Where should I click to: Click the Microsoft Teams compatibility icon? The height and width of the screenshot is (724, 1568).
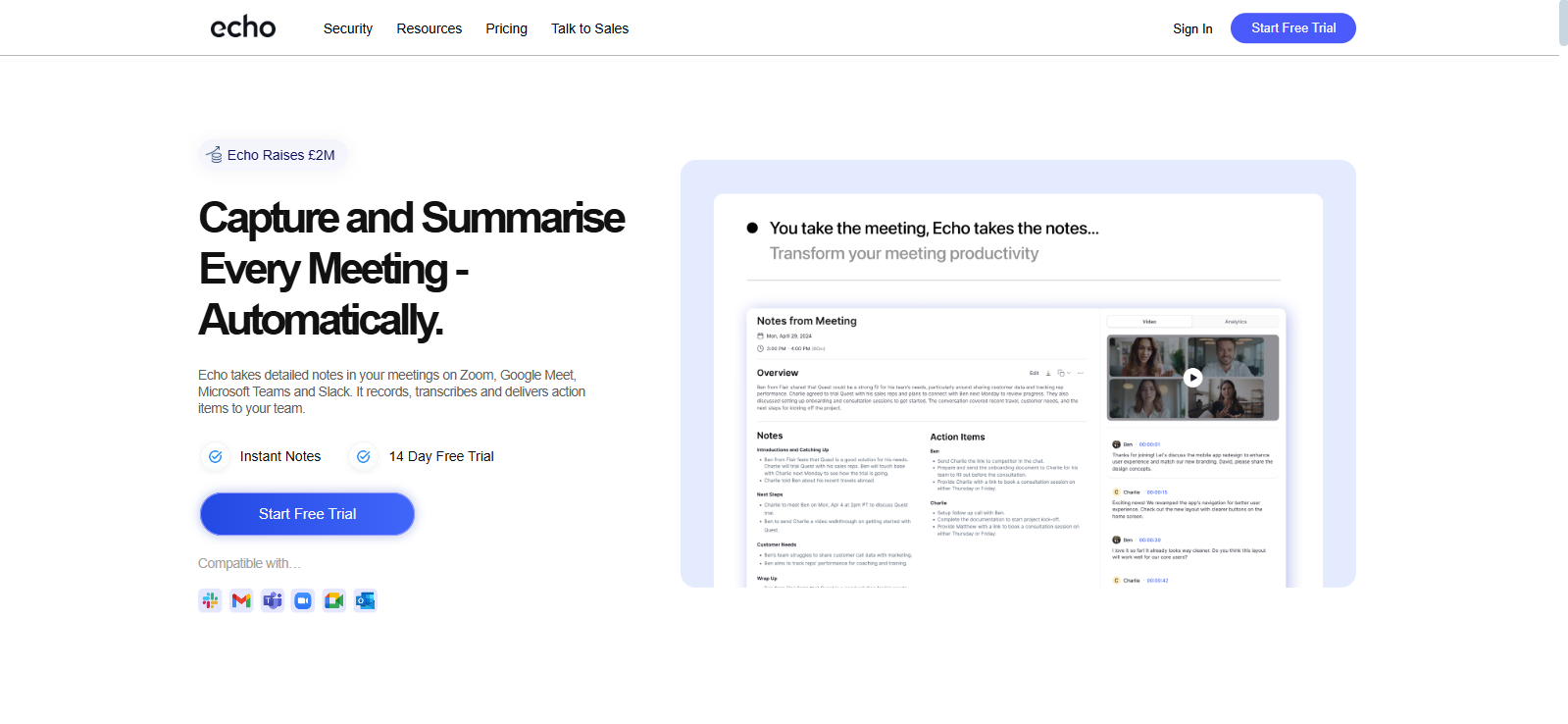point(273,600)
